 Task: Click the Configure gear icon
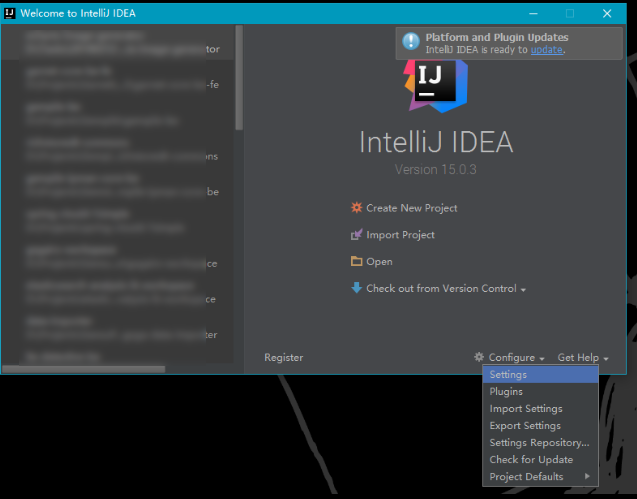coord(479,357)
